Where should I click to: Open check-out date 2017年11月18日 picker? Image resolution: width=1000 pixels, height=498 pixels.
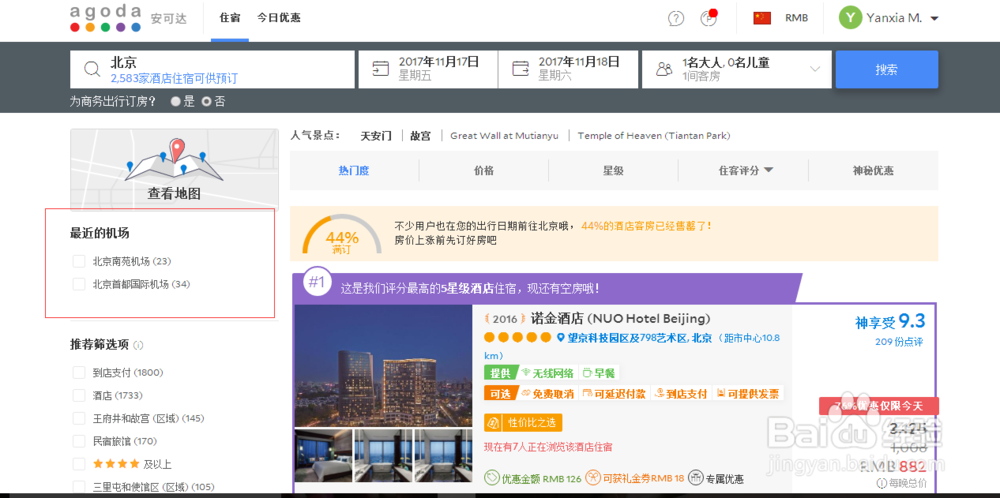point(568,69)
